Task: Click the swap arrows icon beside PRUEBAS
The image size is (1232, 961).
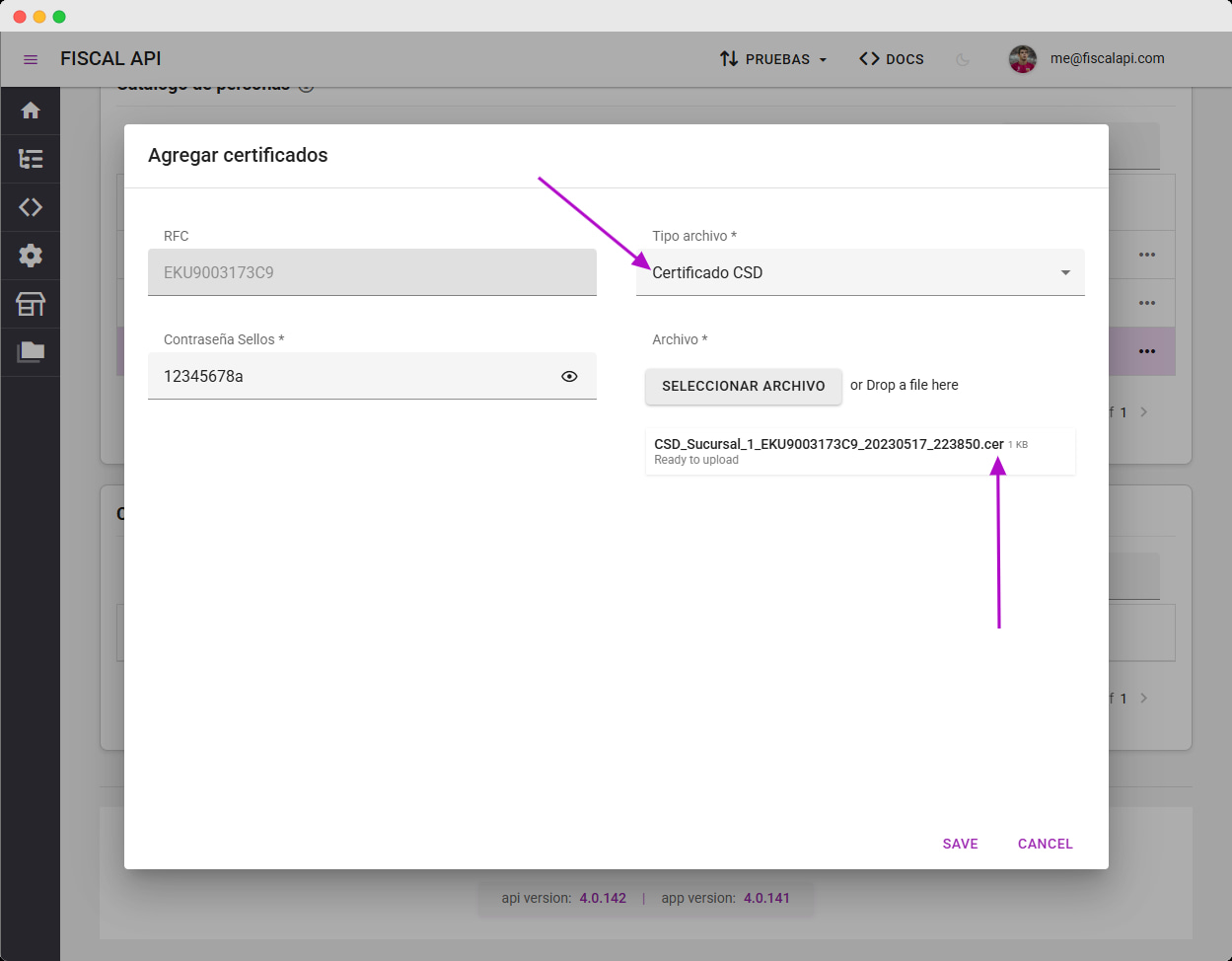Action: (729, 59)
